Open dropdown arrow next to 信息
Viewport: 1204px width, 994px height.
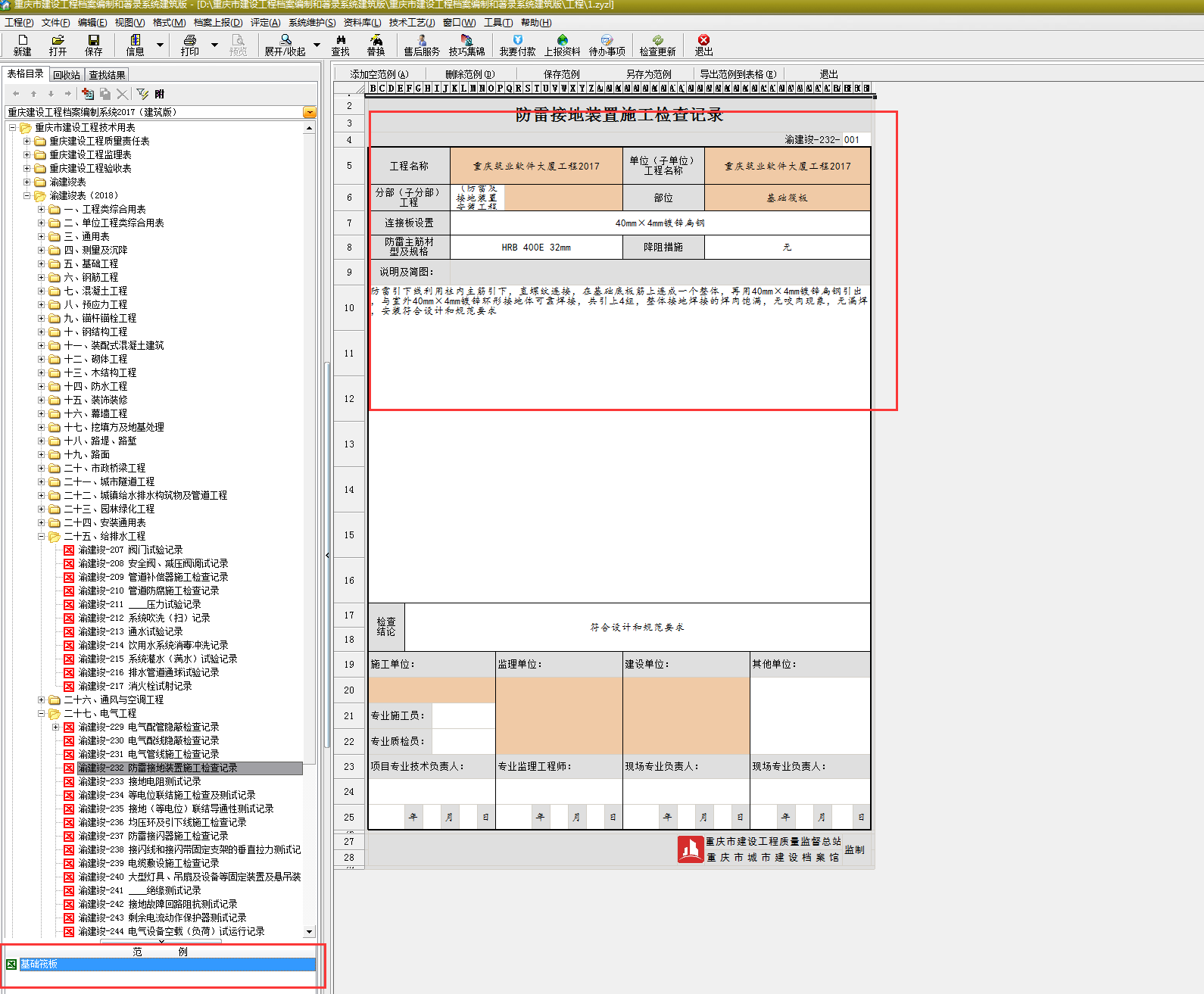coord(160,45)
